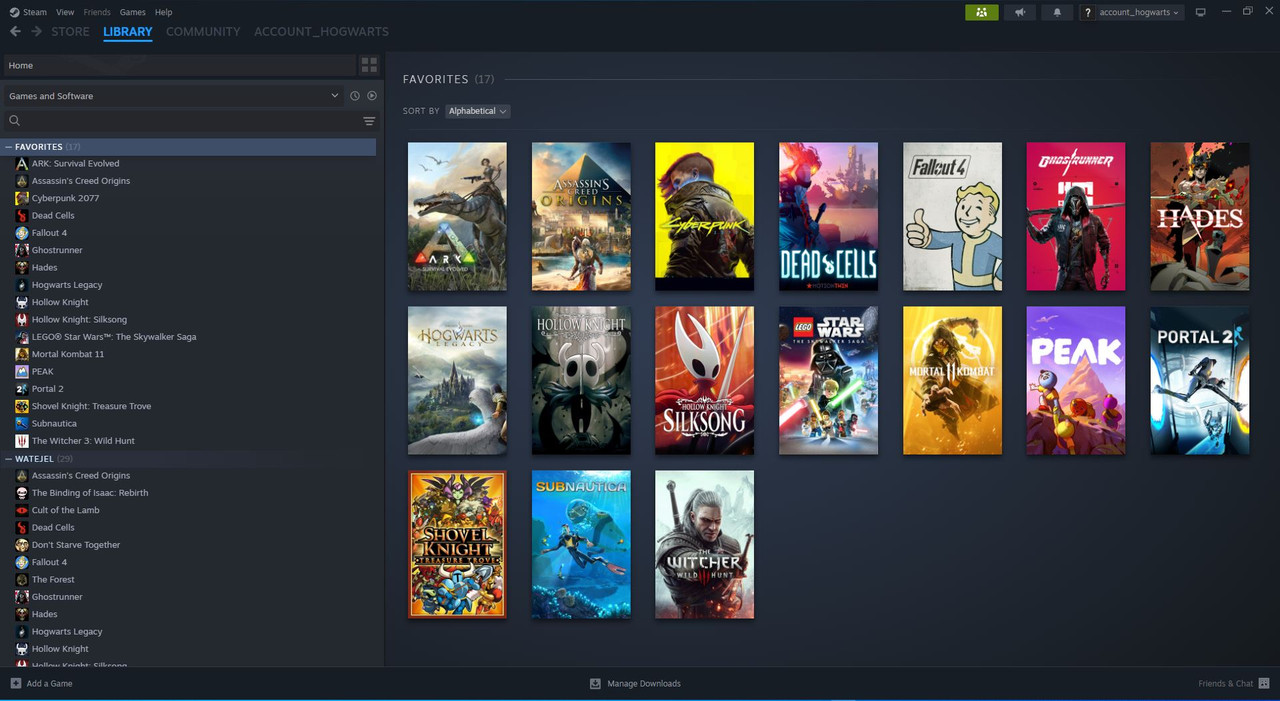
Task: Open the Hades cover
Action: click(1200, 216)
